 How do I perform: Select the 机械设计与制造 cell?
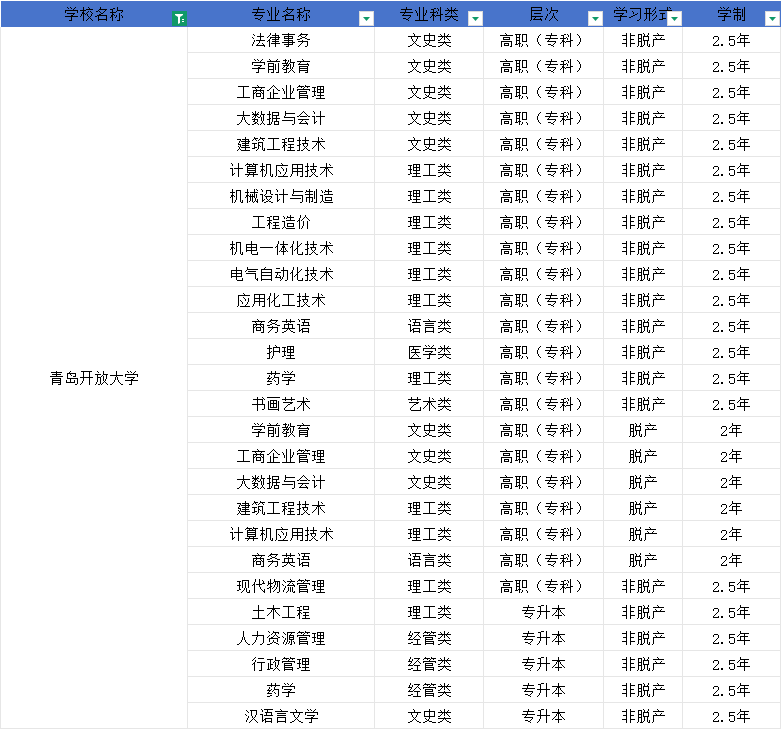click(x=281, y=196)
